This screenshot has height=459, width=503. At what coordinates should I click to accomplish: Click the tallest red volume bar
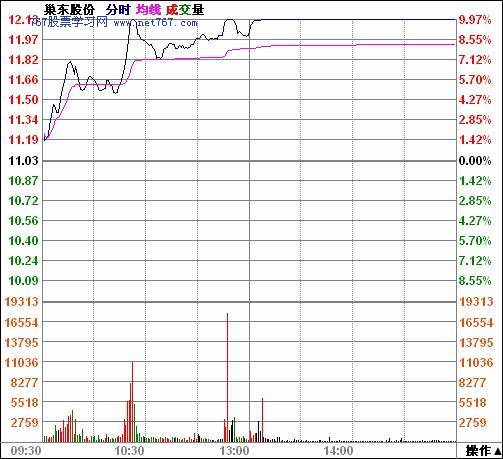tap(228, 377)
